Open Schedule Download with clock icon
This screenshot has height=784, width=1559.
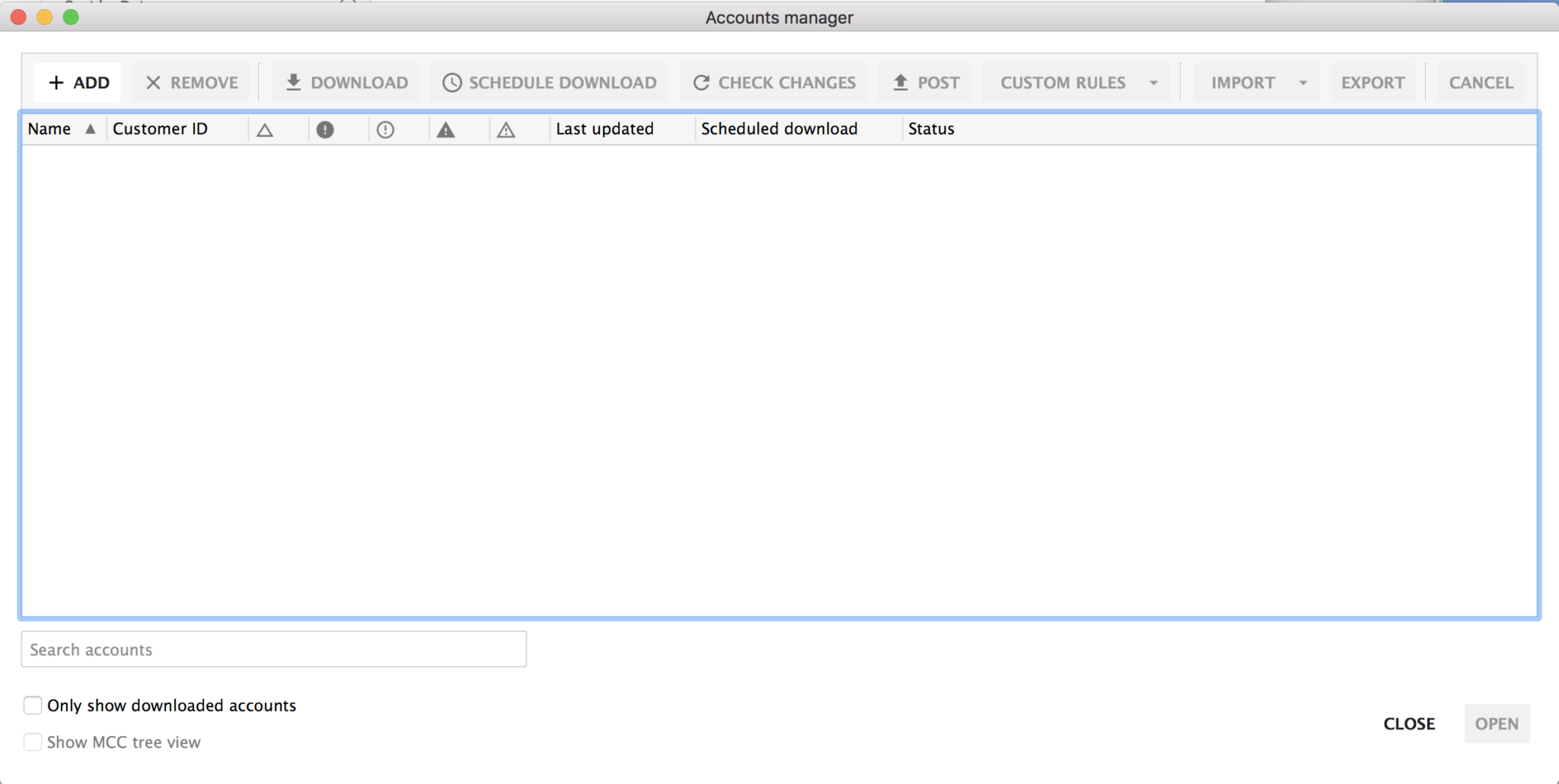coord(549,82)
